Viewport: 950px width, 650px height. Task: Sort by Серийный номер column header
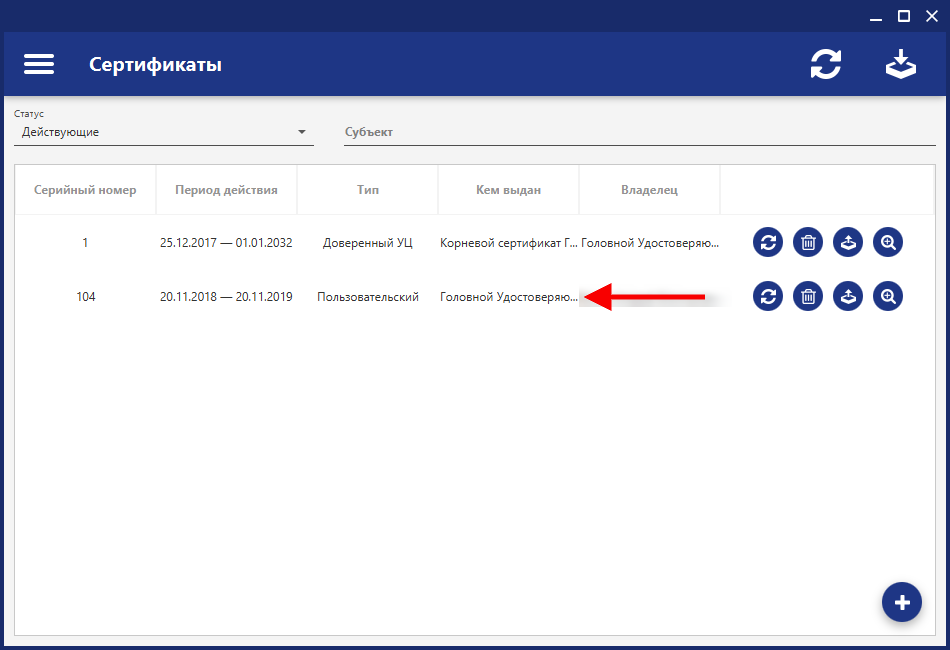coord(85,190)
